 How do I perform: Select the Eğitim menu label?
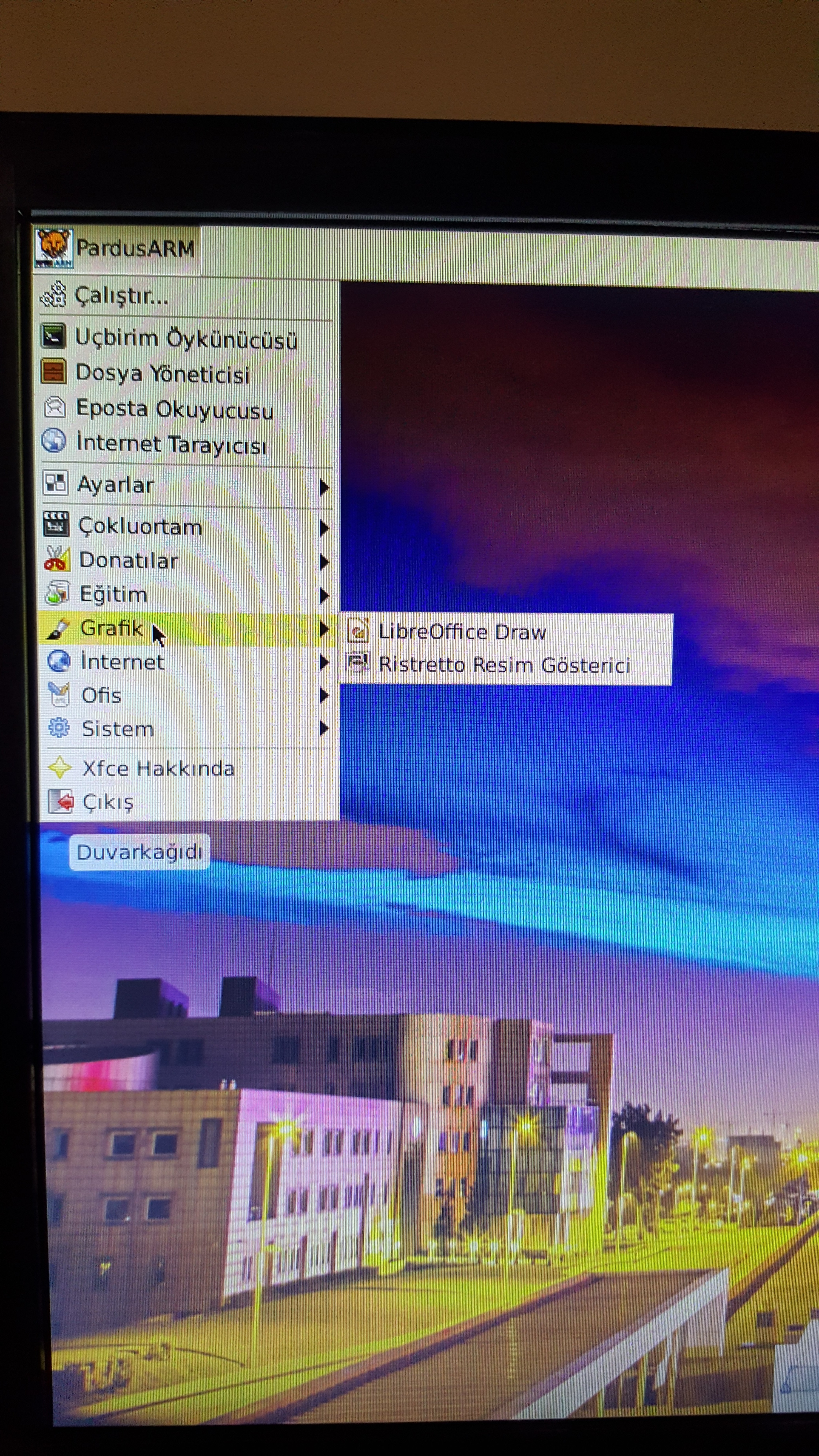tap(113, 595)
